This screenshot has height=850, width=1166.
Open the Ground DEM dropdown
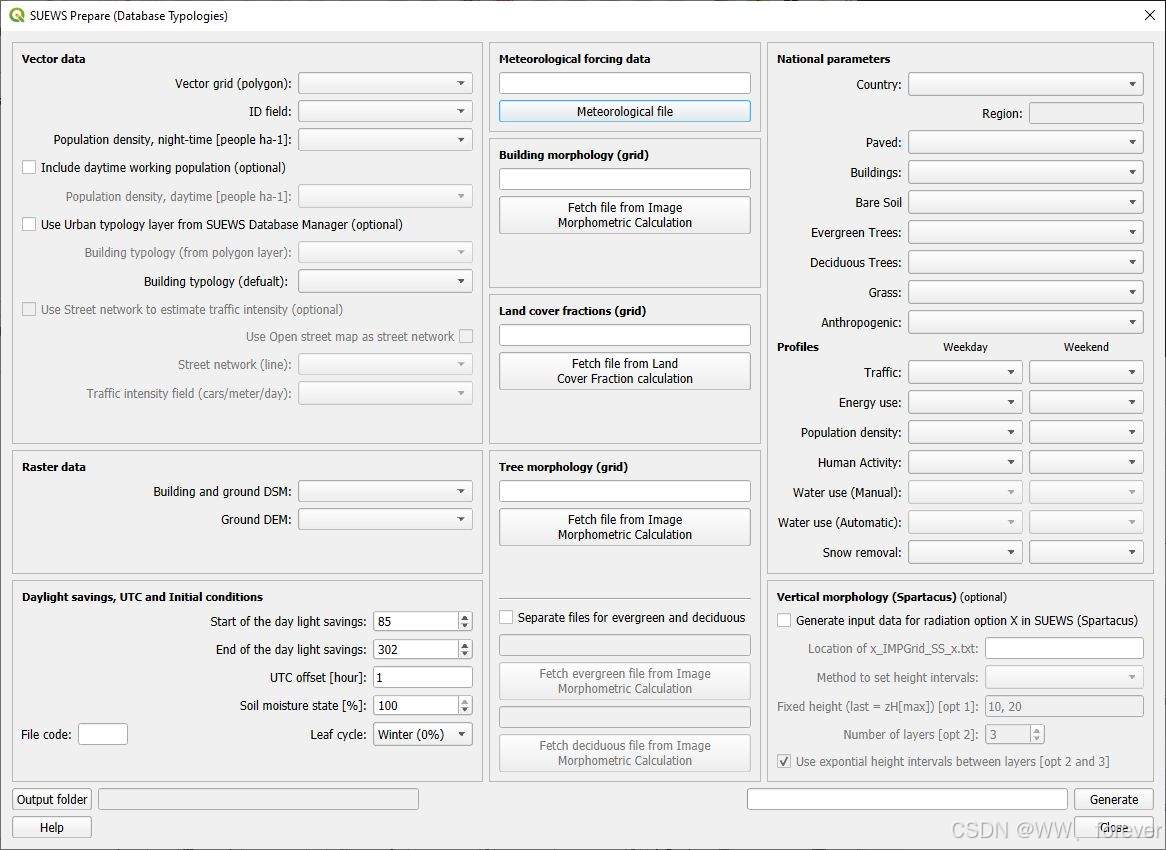click(x=385, y=519)
